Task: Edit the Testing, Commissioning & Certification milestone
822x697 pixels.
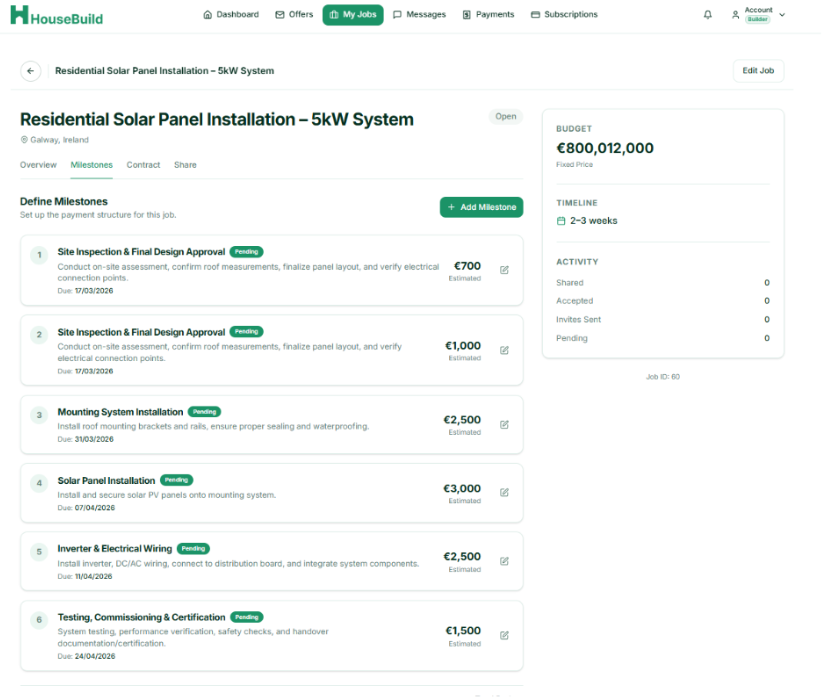Action: pyautogui.click(x=504, y=635)
